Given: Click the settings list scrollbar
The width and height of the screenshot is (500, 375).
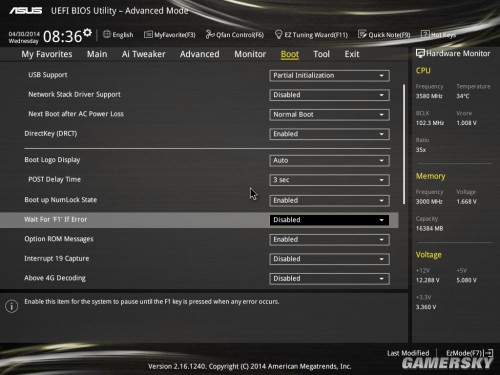Looking at the screenshot, I should click(404, 144).
